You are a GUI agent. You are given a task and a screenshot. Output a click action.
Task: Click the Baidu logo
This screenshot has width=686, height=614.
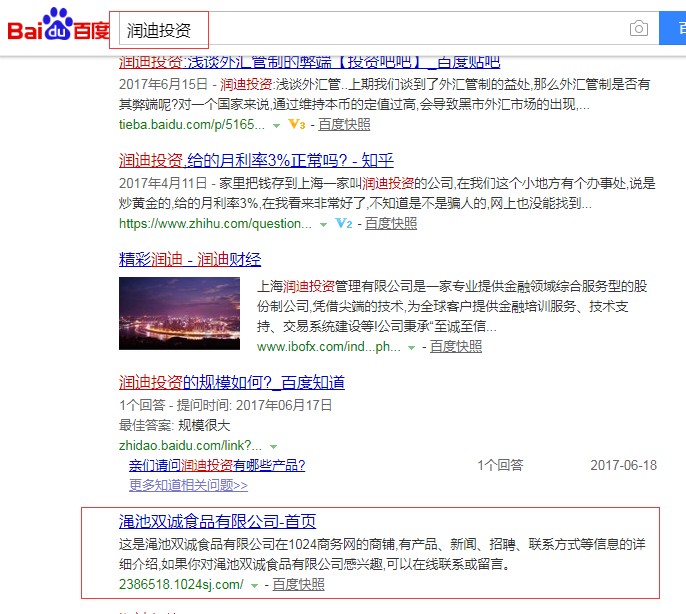click(58, 25)
